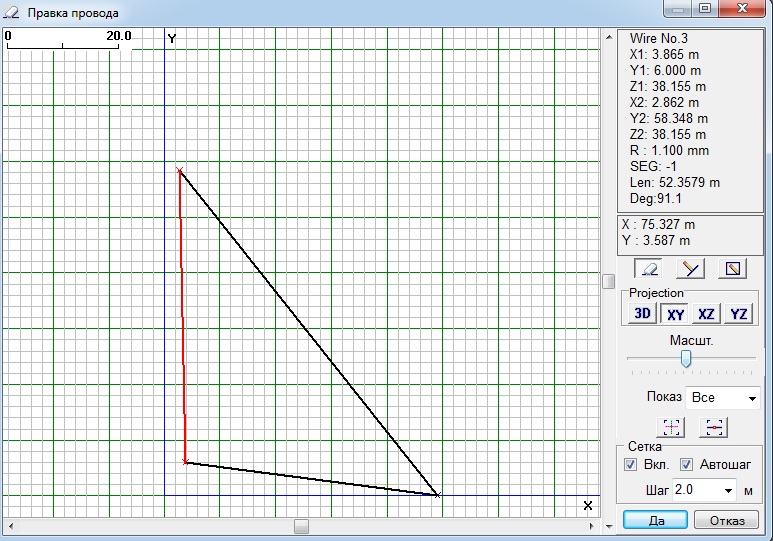This screenshot has height=541, width=773.
Task: Switch to XZ projection
Action: point(706,314)
